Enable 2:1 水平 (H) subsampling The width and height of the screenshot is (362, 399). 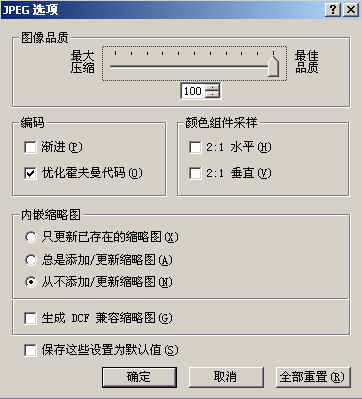click(x=195, y=147)
